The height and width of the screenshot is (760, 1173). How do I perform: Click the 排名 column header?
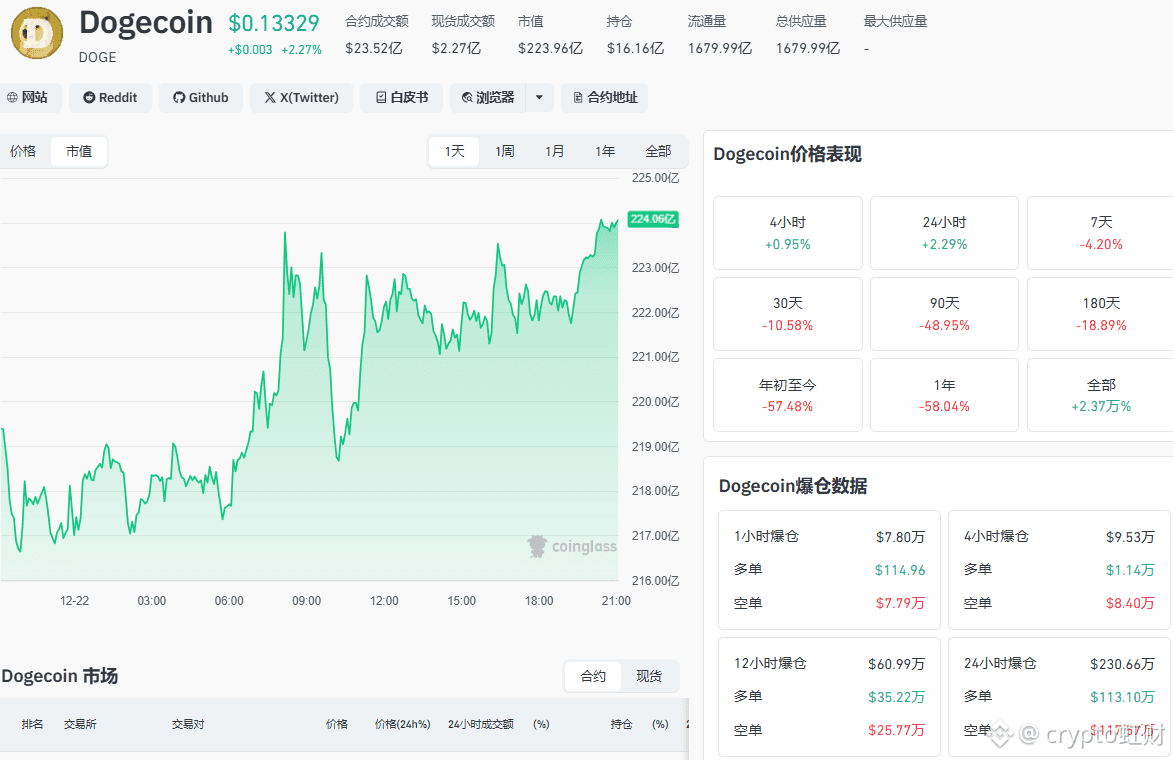32,724
